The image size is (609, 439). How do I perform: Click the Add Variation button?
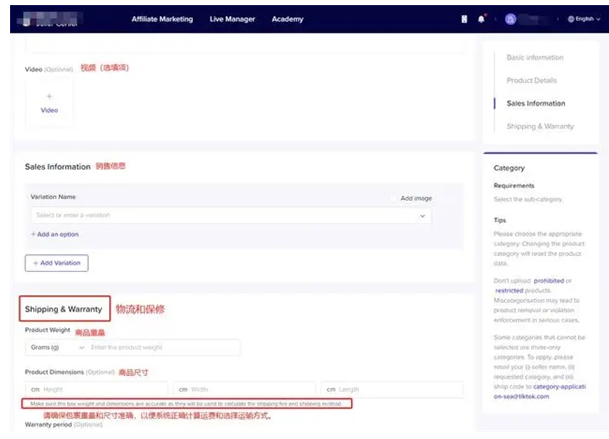tap(57, 263)
